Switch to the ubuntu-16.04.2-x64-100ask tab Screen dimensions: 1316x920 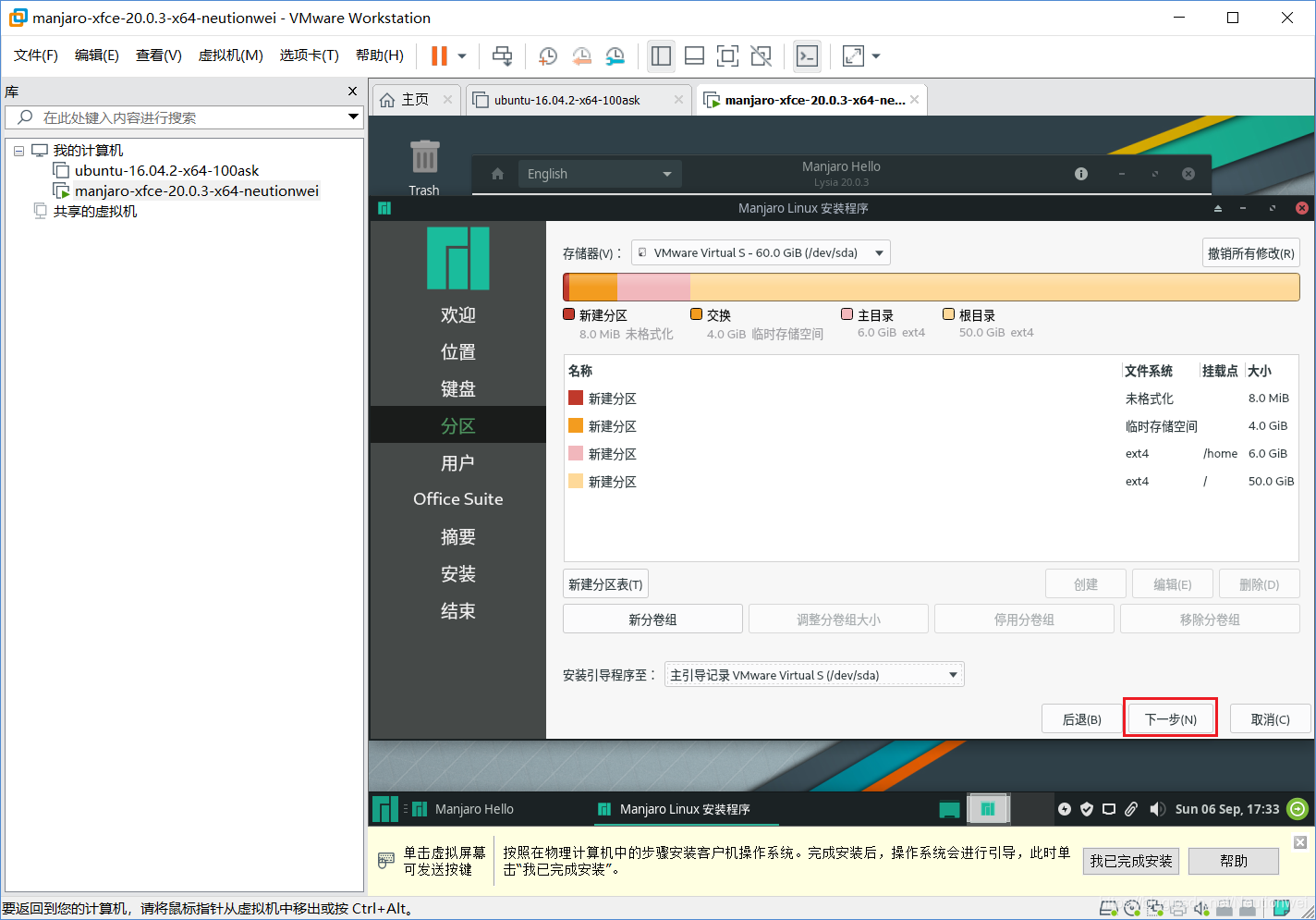[567, 100]
